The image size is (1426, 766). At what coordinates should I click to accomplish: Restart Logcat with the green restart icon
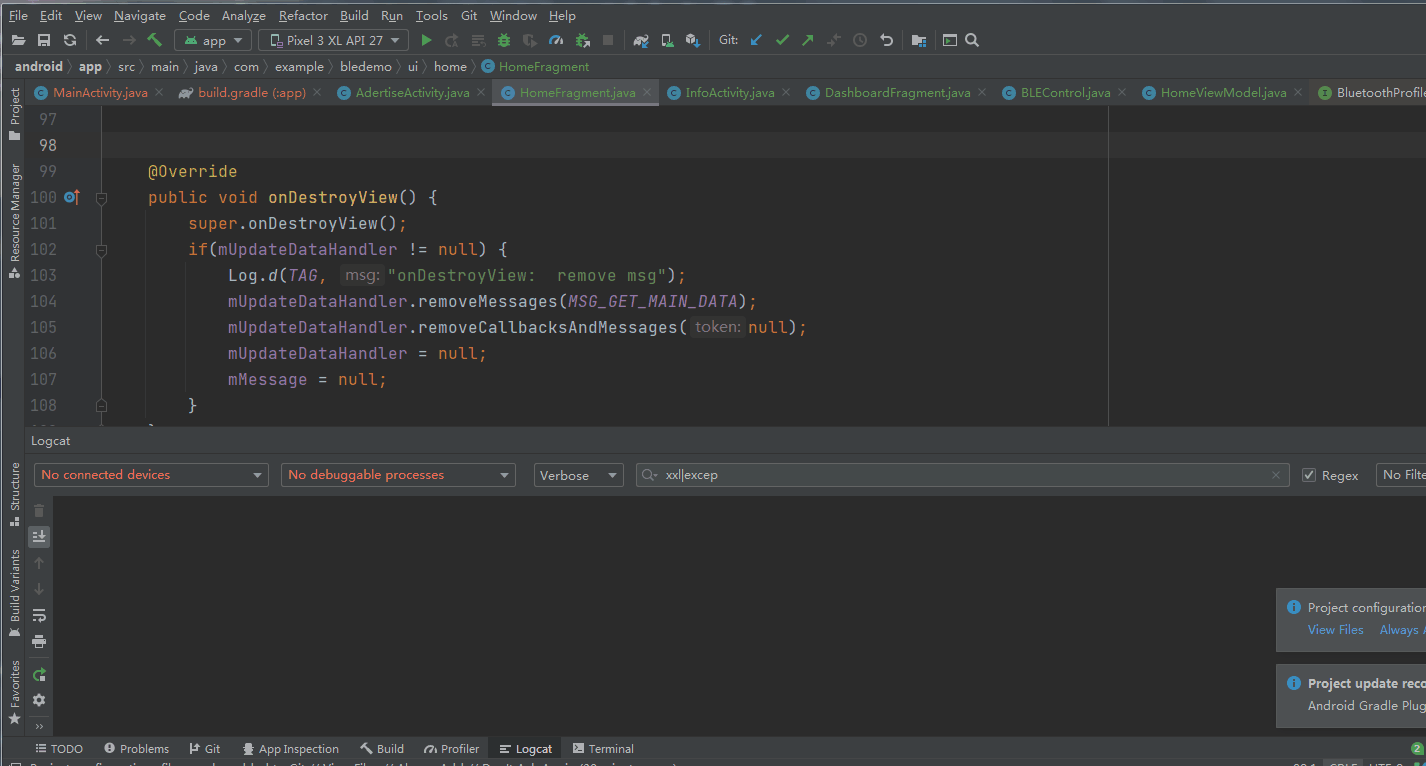pyautogui.click(x=39, y=675)
